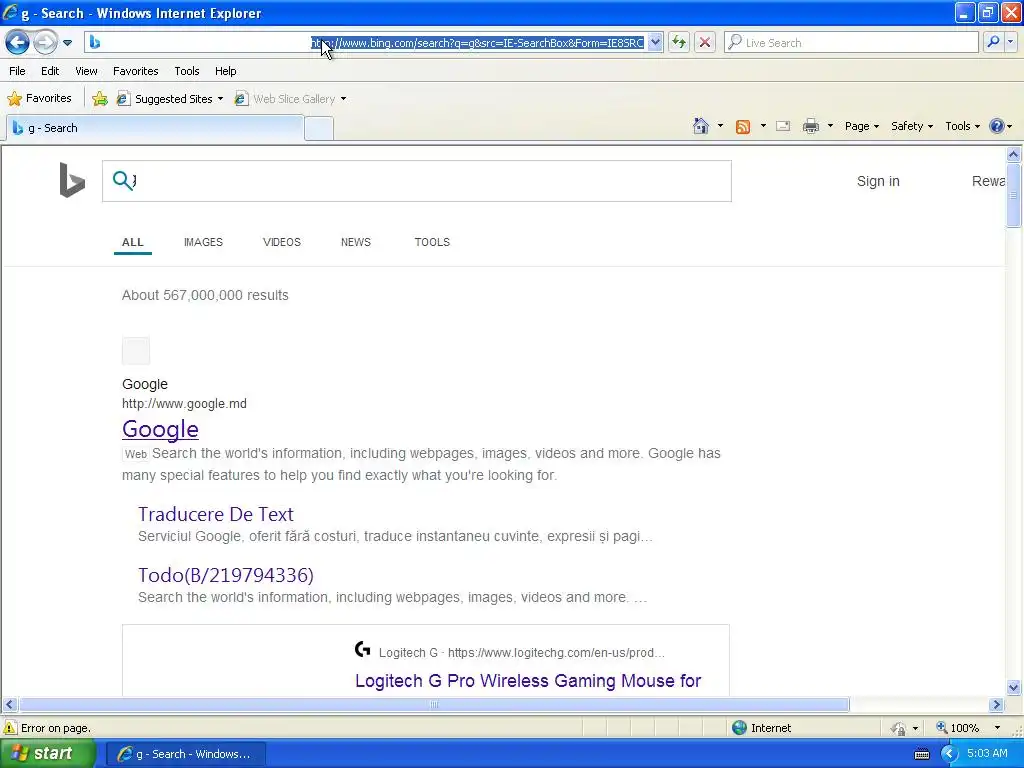Open the Tools menu in menu bar
Image resolution: width=1024 pixels, height=768 pixels.
click(187, 71)
